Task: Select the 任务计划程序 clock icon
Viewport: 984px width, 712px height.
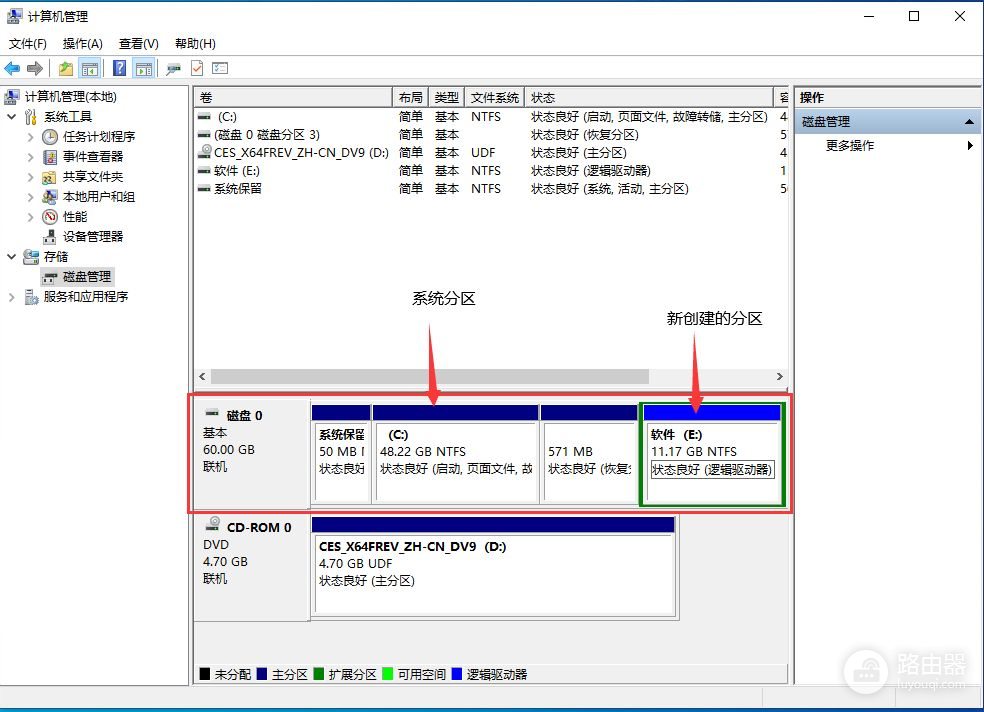Action: click(50, 137)
